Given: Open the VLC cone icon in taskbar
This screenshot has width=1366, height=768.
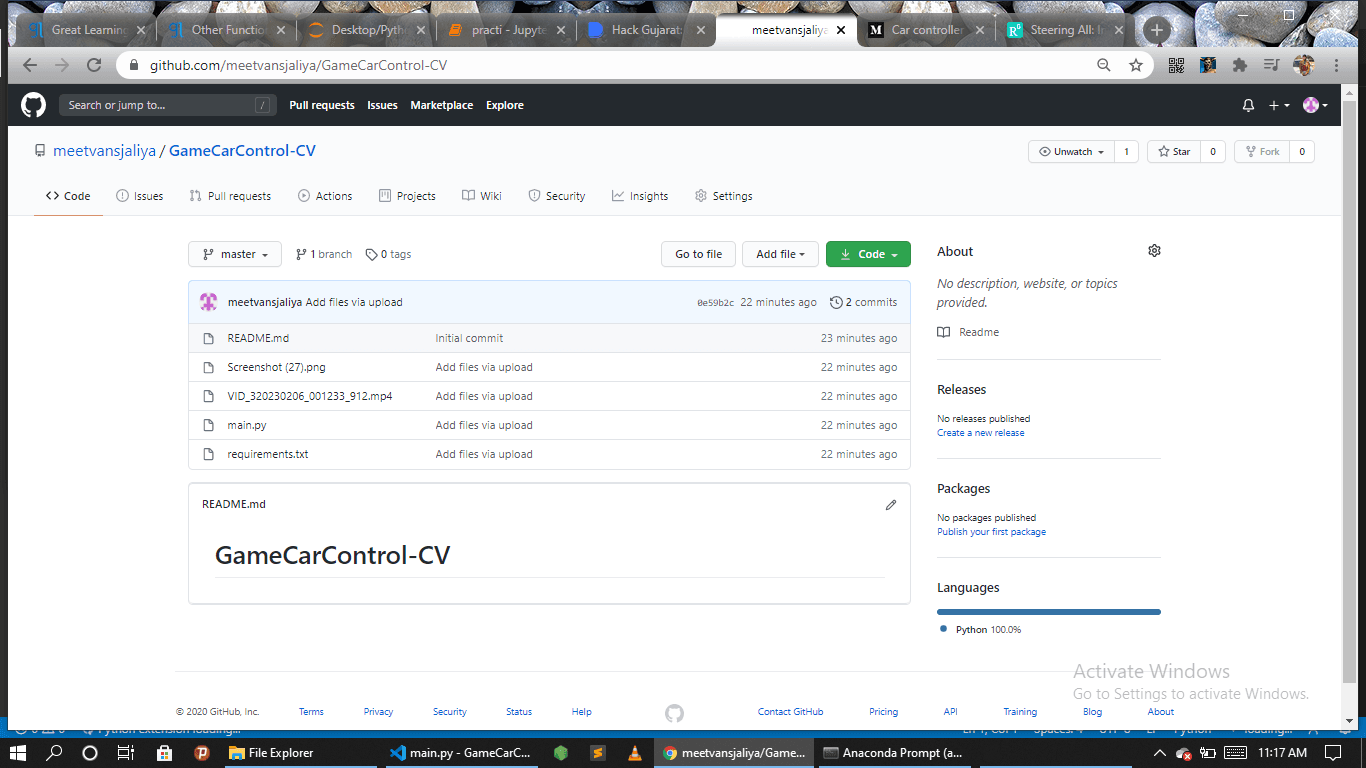Looking at the screenshot, I should 633,752.
